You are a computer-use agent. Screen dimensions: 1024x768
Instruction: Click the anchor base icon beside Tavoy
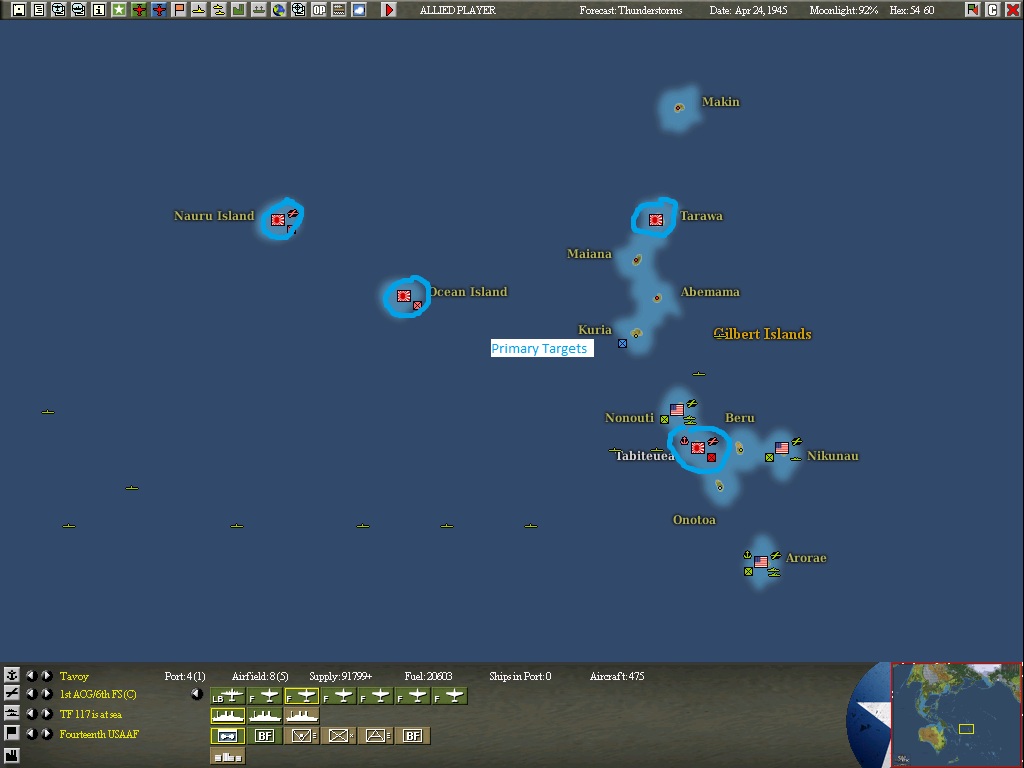[x=12, y=675]
